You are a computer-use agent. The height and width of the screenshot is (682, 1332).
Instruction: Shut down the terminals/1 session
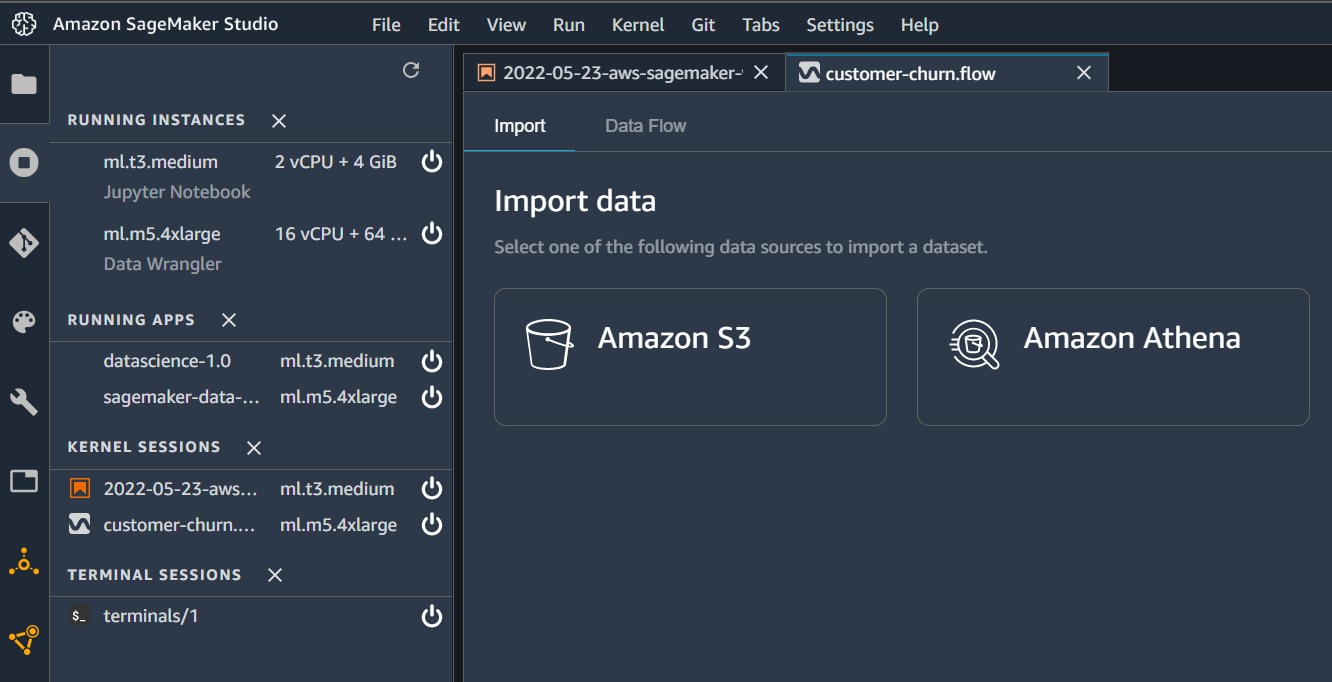coord(432,616)
